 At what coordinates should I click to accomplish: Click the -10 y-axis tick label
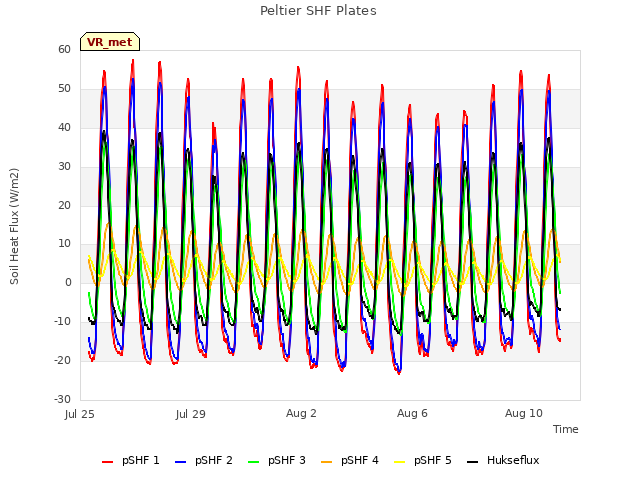click(62, 322)
